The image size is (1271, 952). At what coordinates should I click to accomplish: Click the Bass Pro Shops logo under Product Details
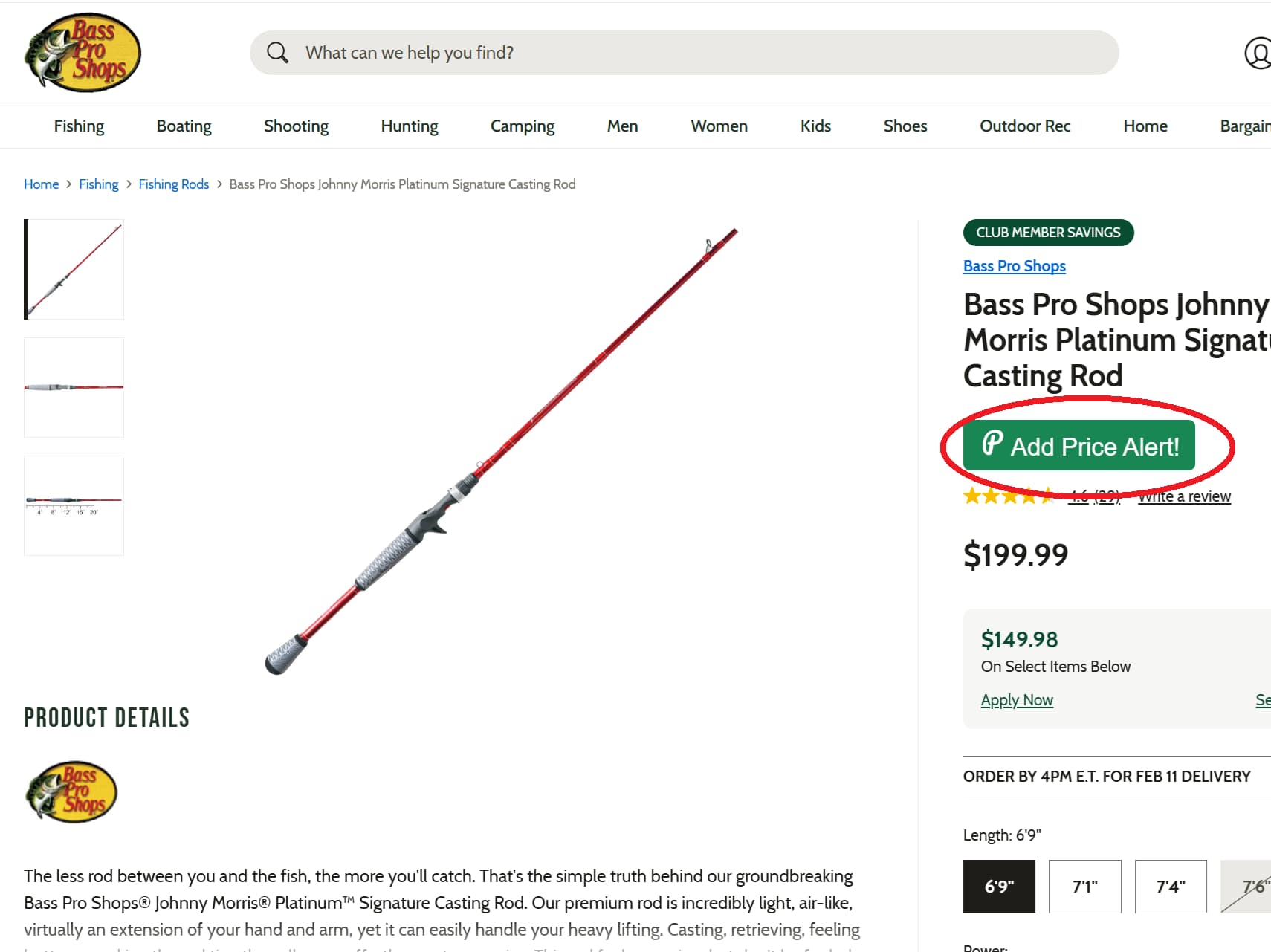pyautogui.click(x=71, y=791)
